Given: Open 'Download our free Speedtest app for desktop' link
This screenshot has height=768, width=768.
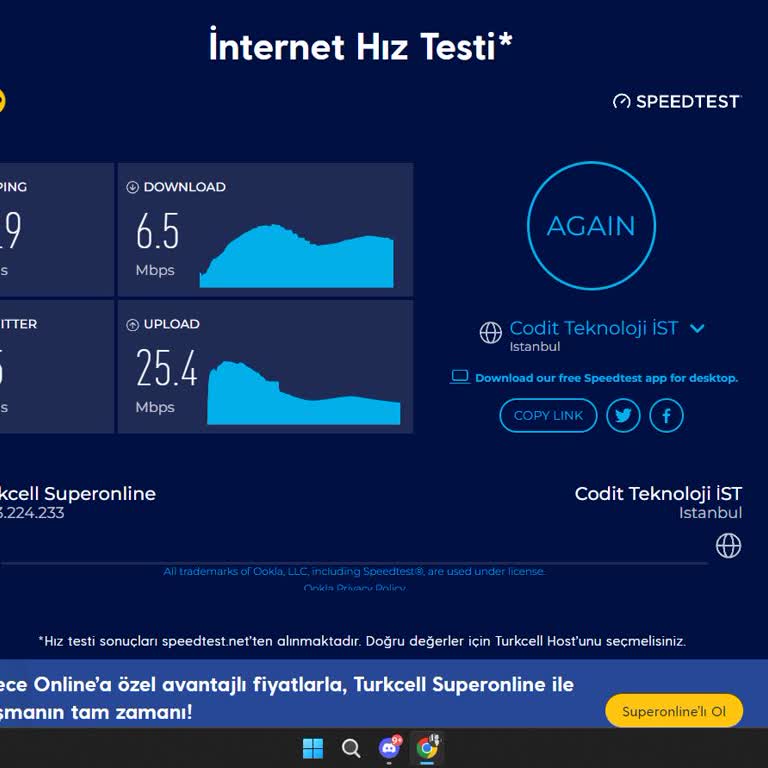Looking at the screenshot, I should coord(606,378).
